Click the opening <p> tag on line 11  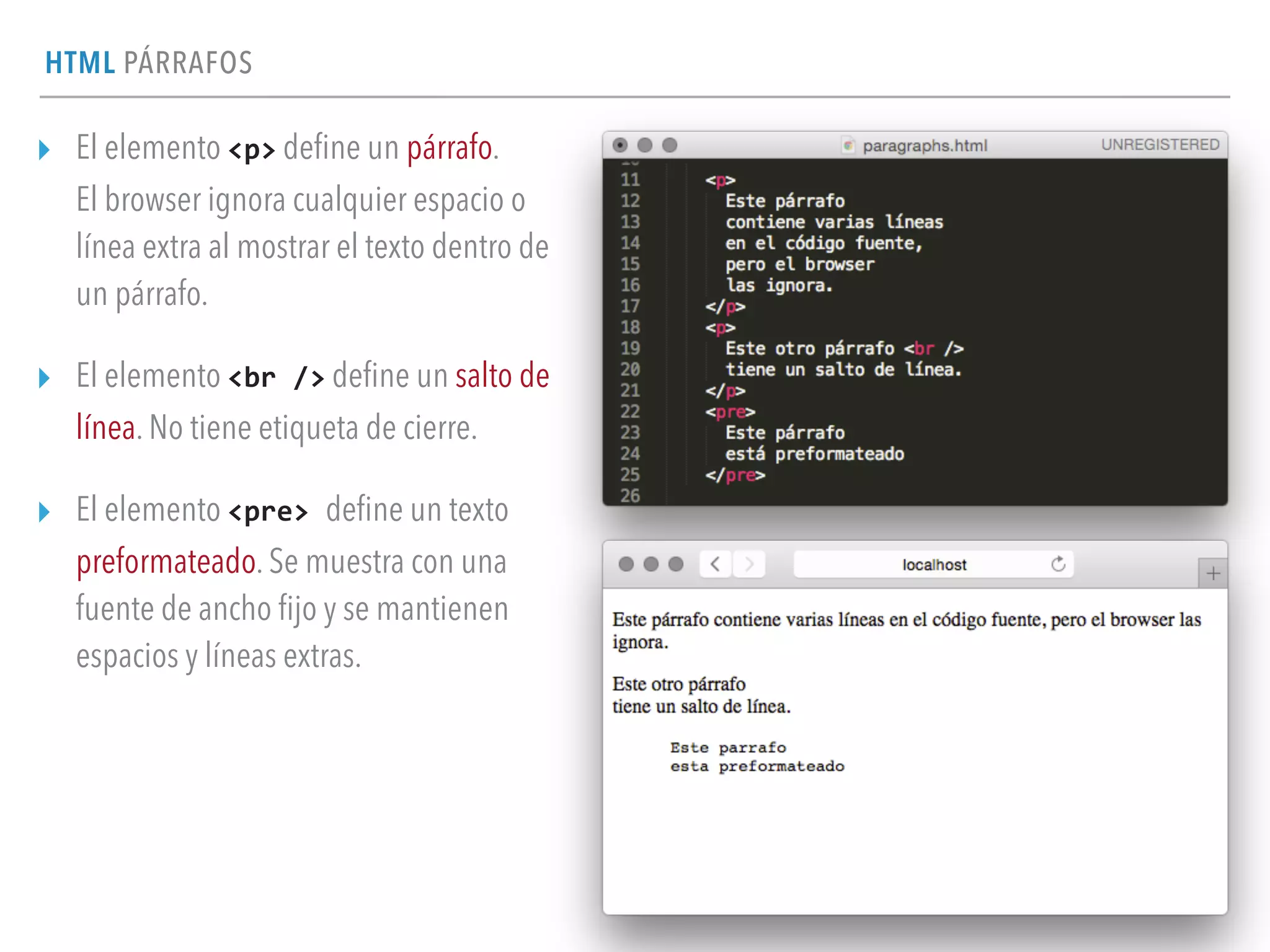pos(720,180)
